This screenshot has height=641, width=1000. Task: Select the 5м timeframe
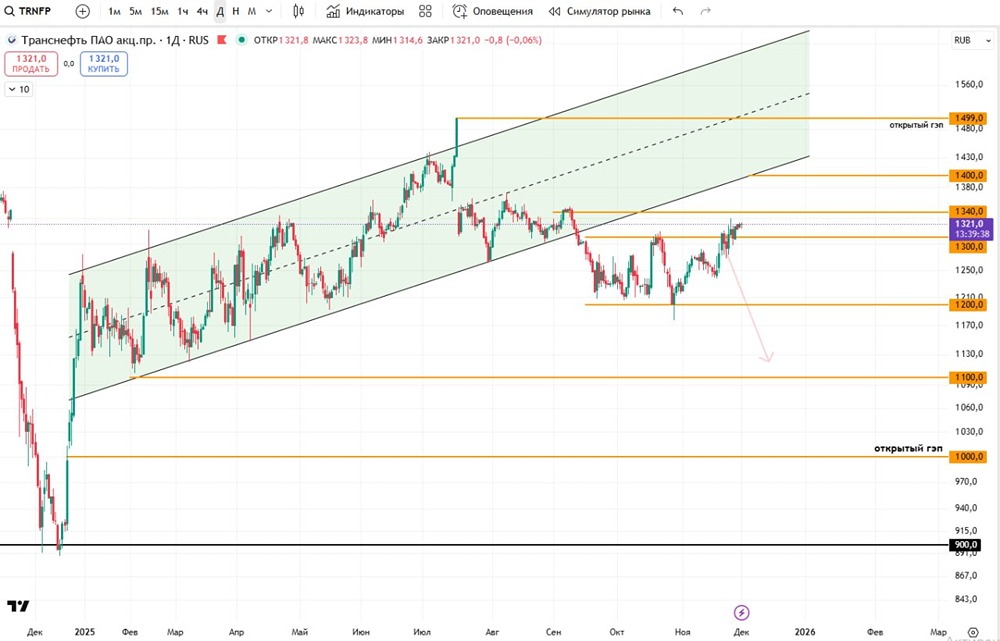[x=135, y=11]
